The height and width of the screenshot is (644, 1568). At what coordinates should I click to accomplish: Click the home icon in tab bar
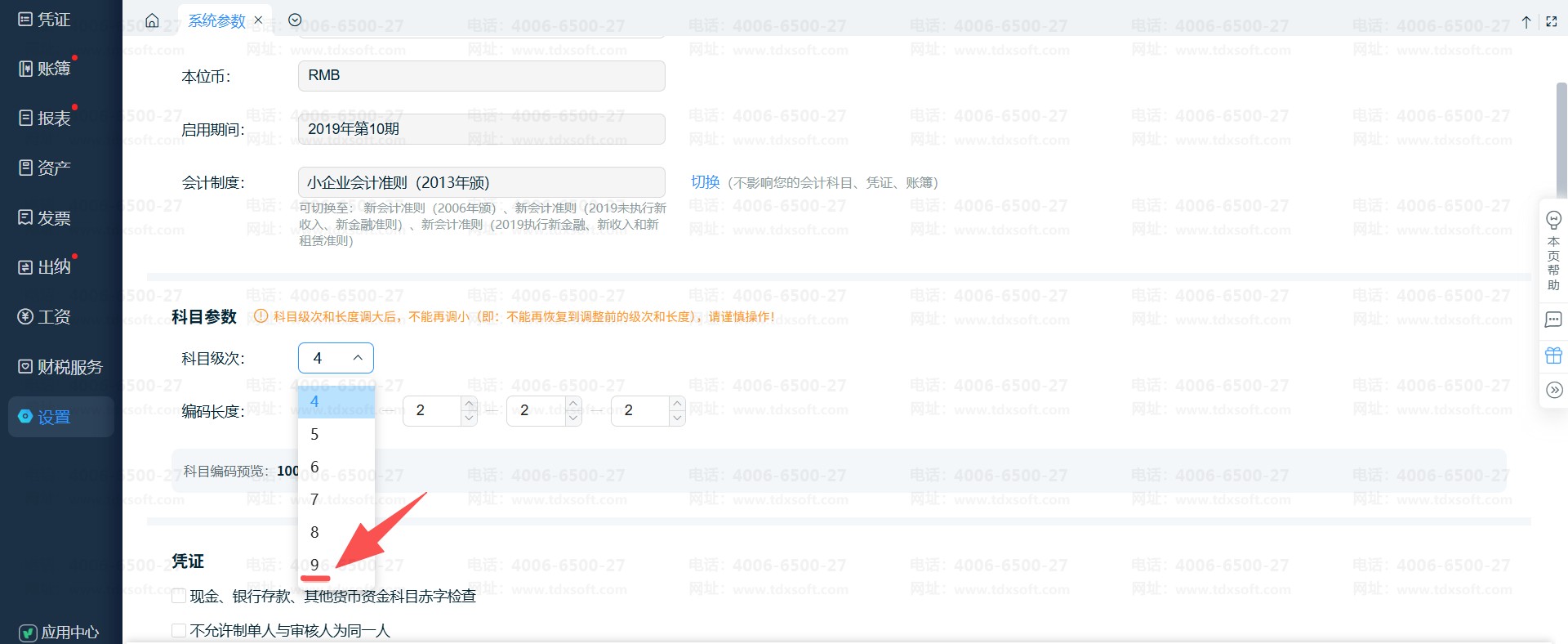pos(152,20)
